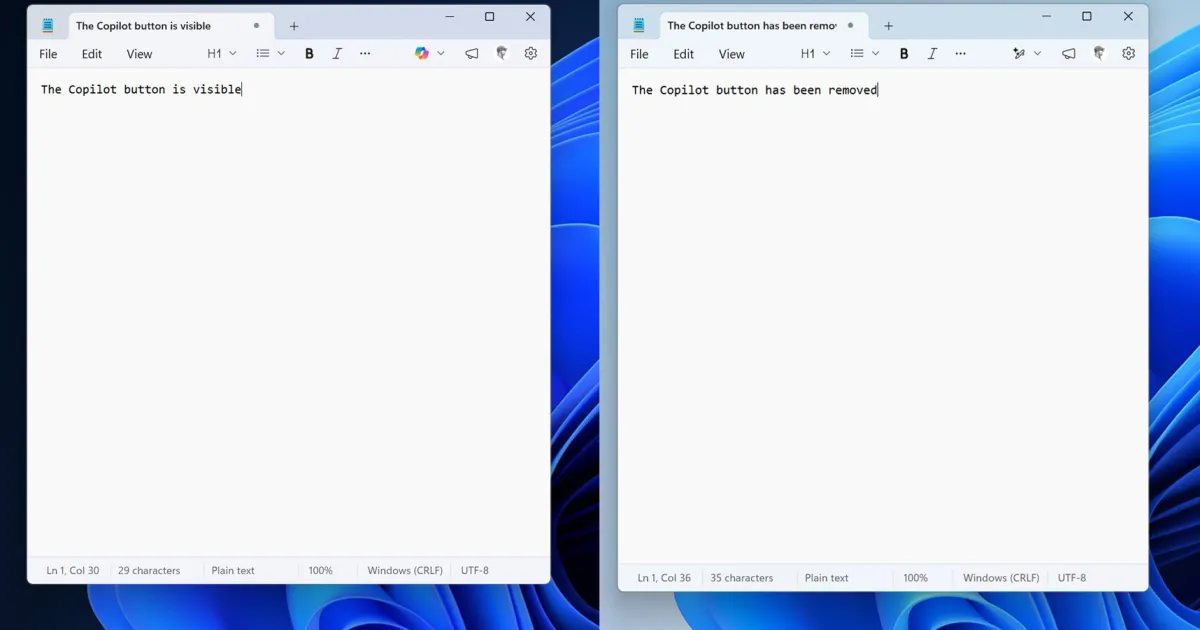This screenshot has width=1200, height=630.
Task: Click the feedback megaphone icon in the right Notepad window
Action: [x=1069, y=54]
